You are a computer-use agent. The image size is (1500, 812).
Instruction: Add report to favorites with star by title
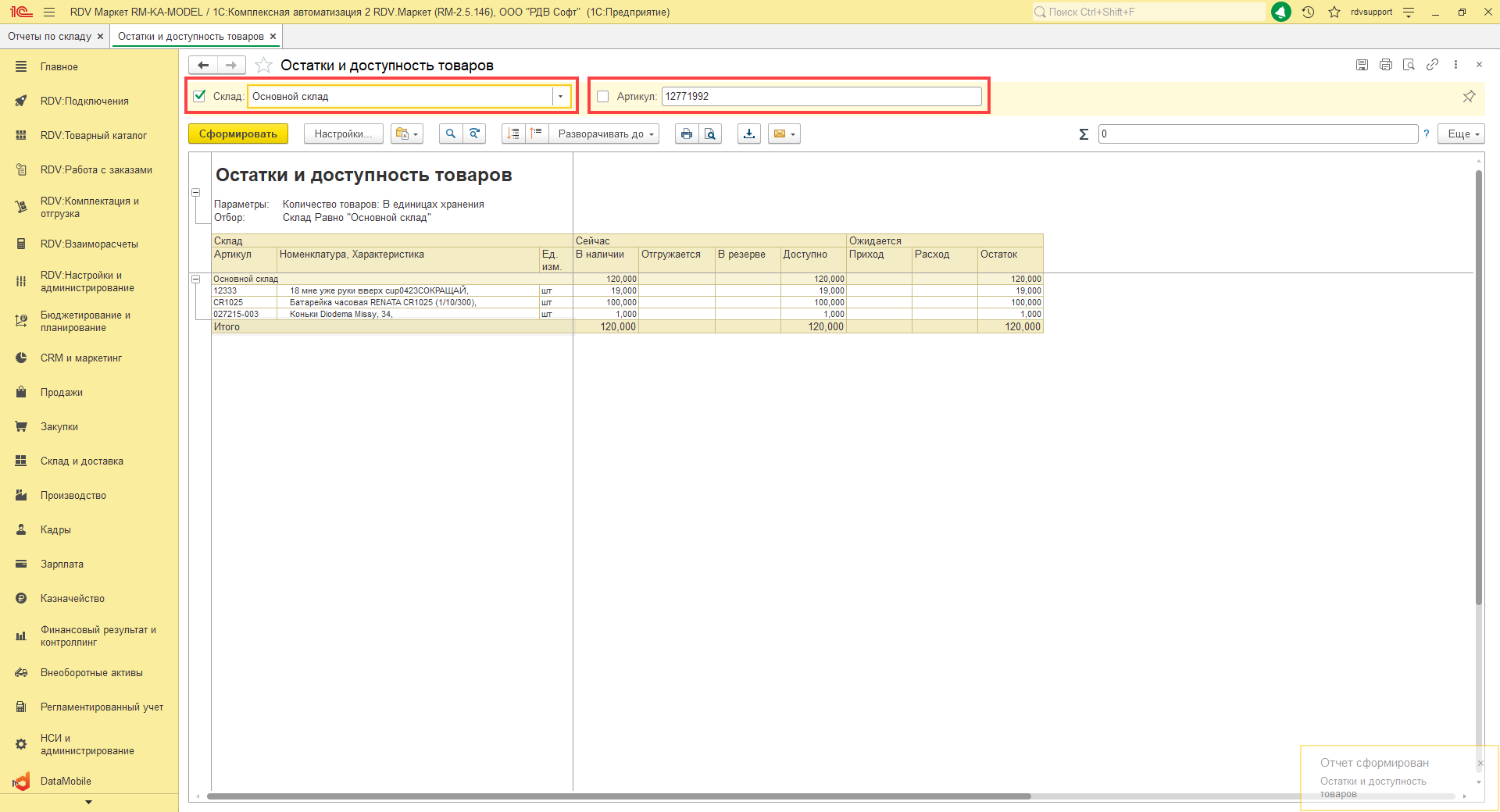264,66
